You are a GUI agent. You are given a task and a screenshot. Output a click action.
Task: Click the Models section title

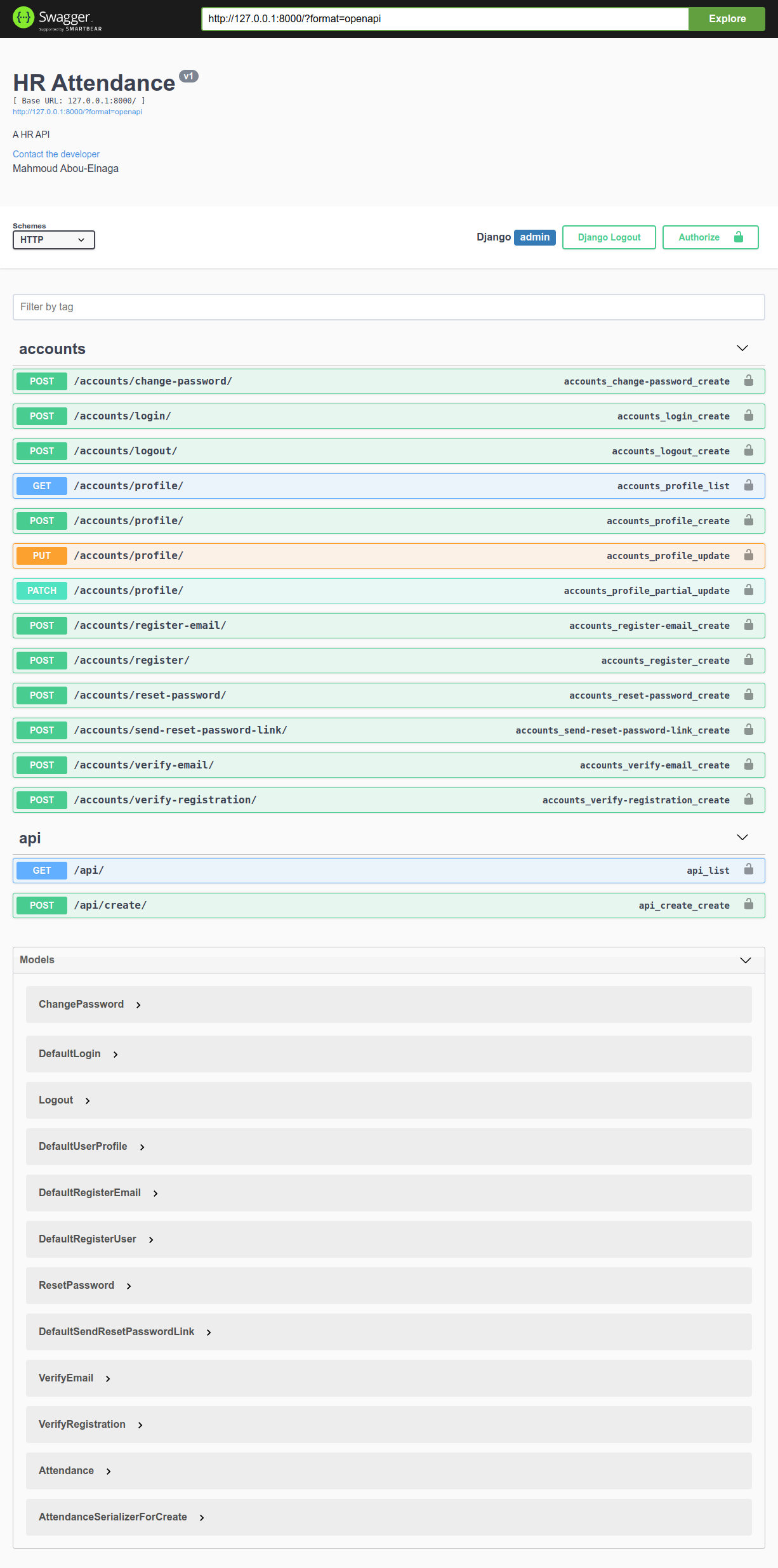37,960
